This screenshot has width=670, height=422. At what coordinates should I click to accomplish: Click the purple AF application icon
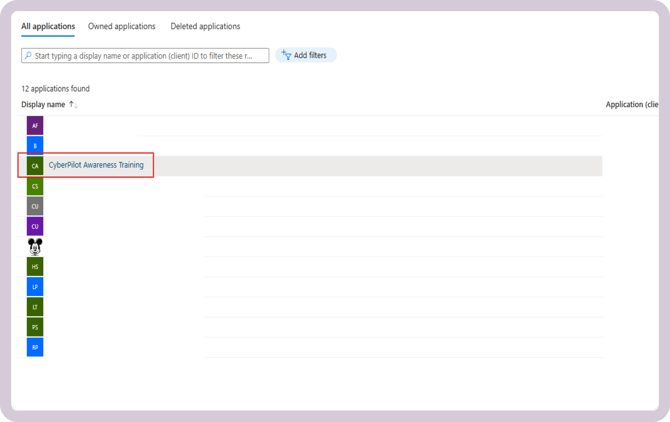(35, 126)
